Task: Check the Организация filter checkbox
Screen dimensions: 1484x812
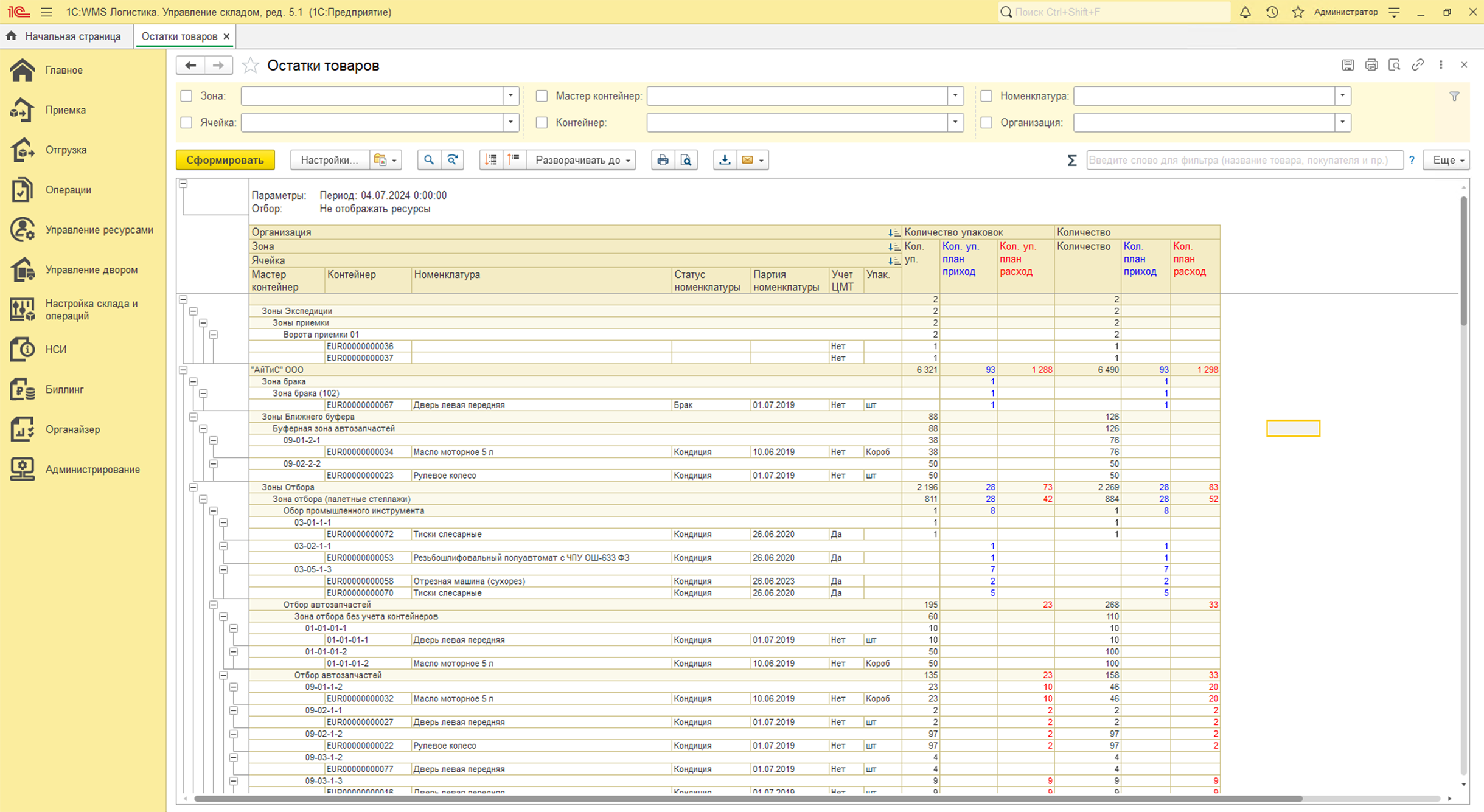Action: click(986, 123)
